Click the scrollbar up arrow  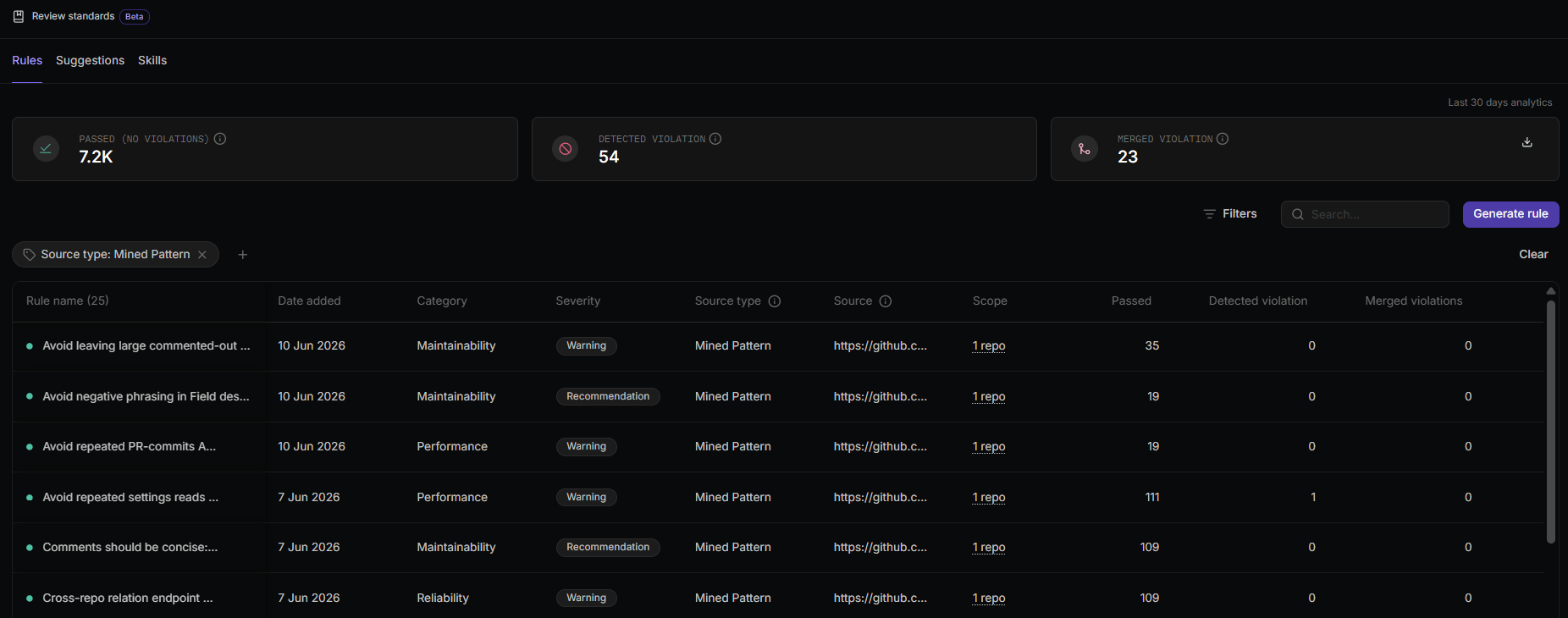pos(1551,291)
